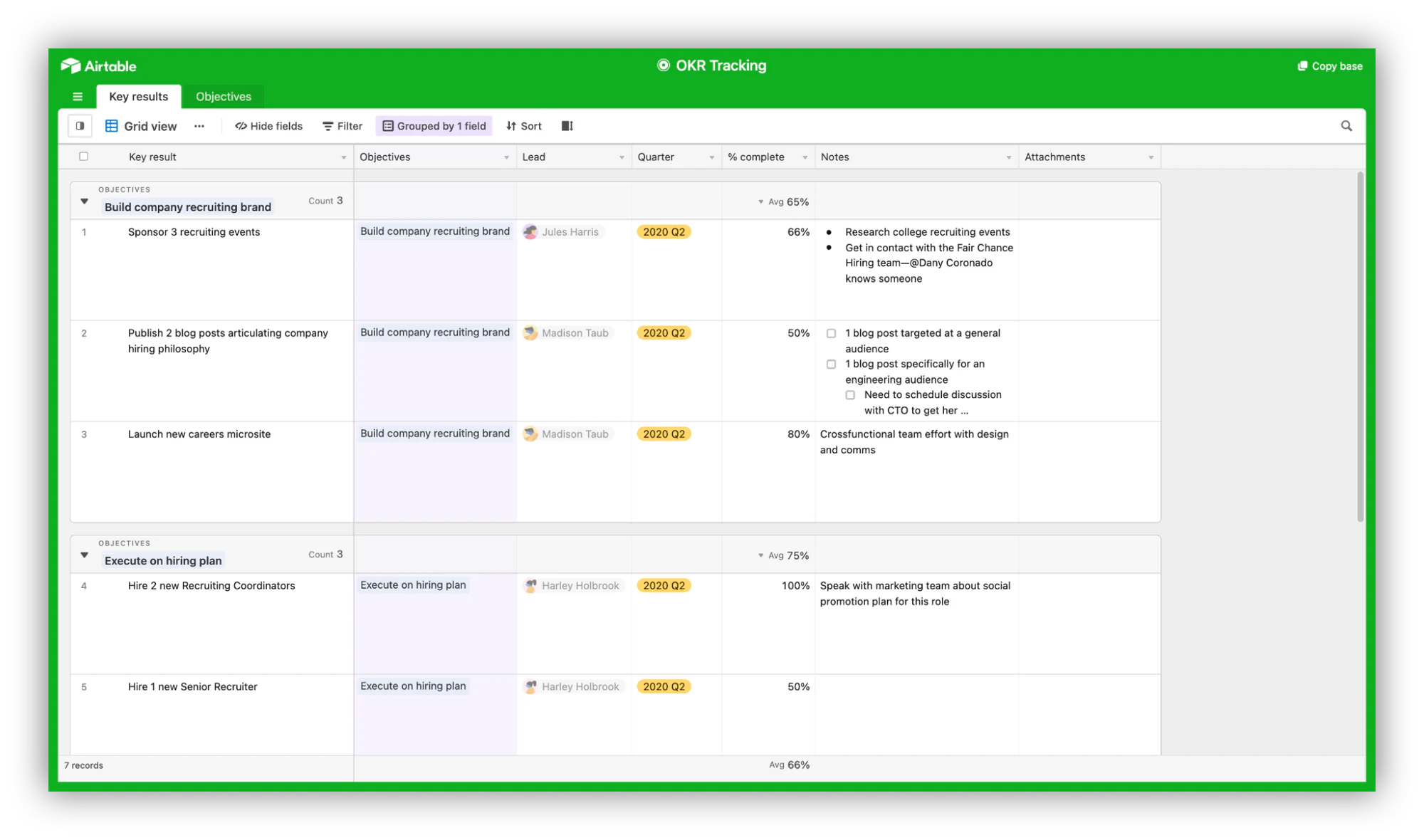Open Objectives column dropdown arrow
Viewport: 1424px width, 840px height.
[506, 157]
